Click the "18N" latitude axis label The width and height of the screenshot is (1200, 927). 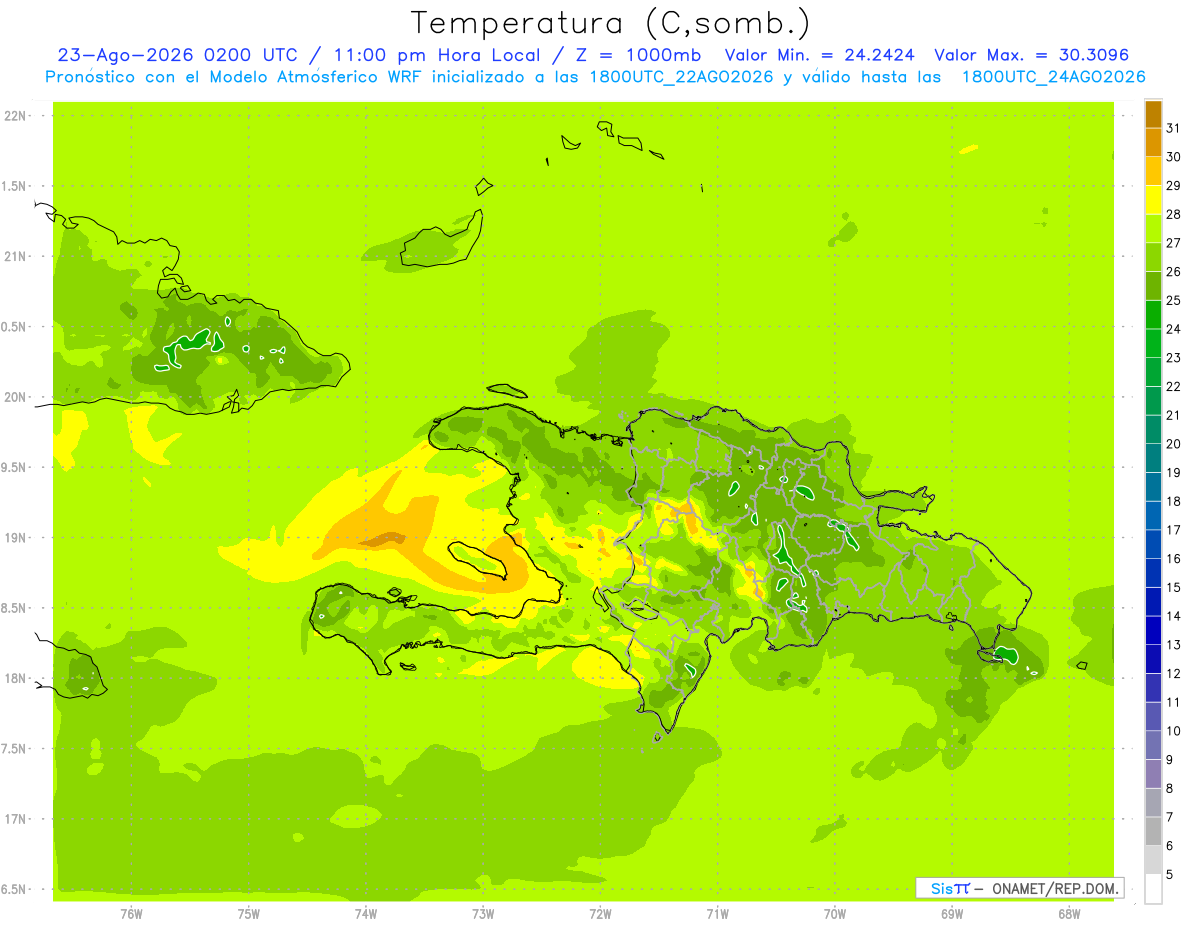(14, 679)
